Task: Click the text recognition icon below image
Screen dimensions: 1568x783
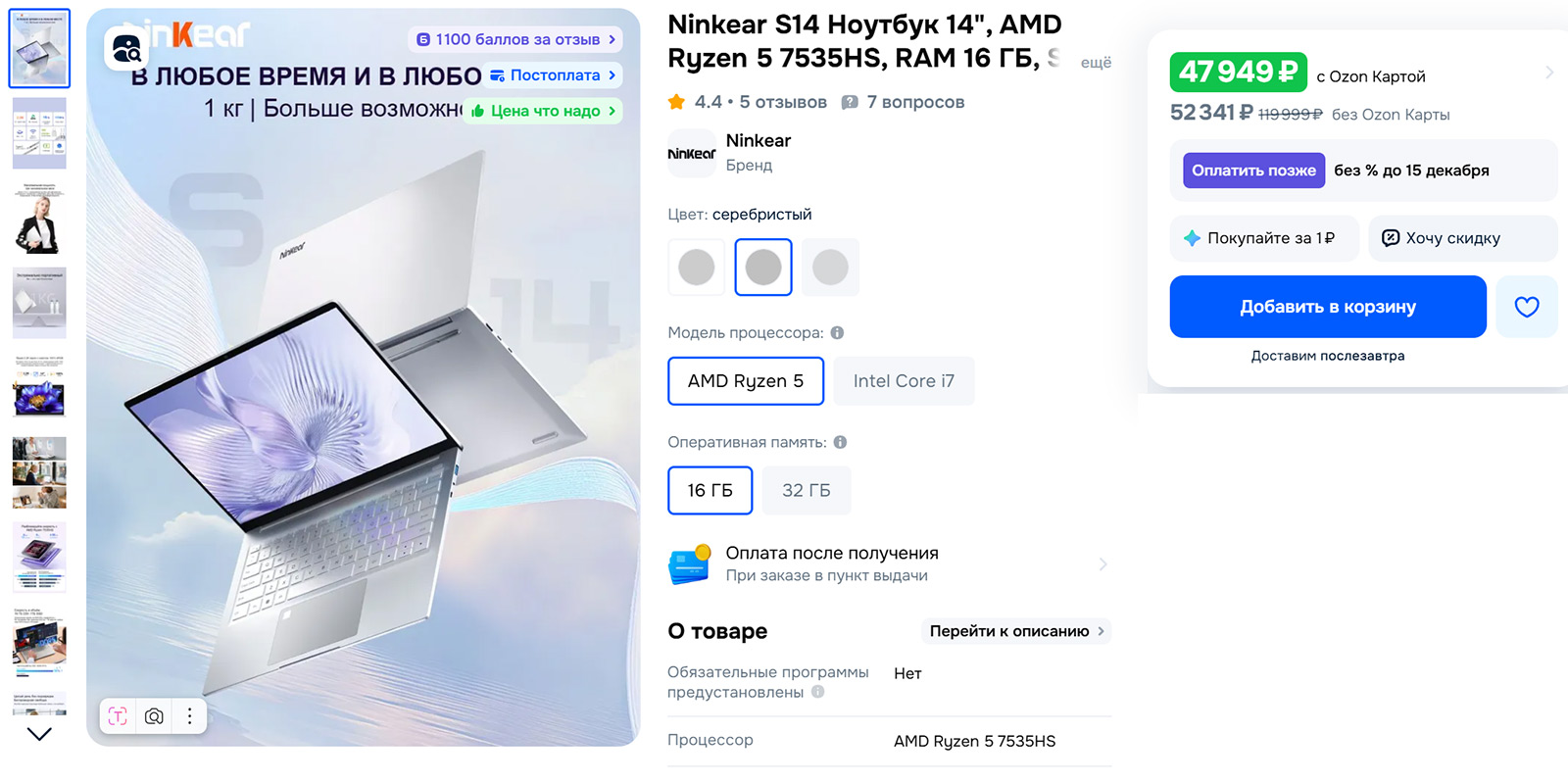Action: point(118,716)
